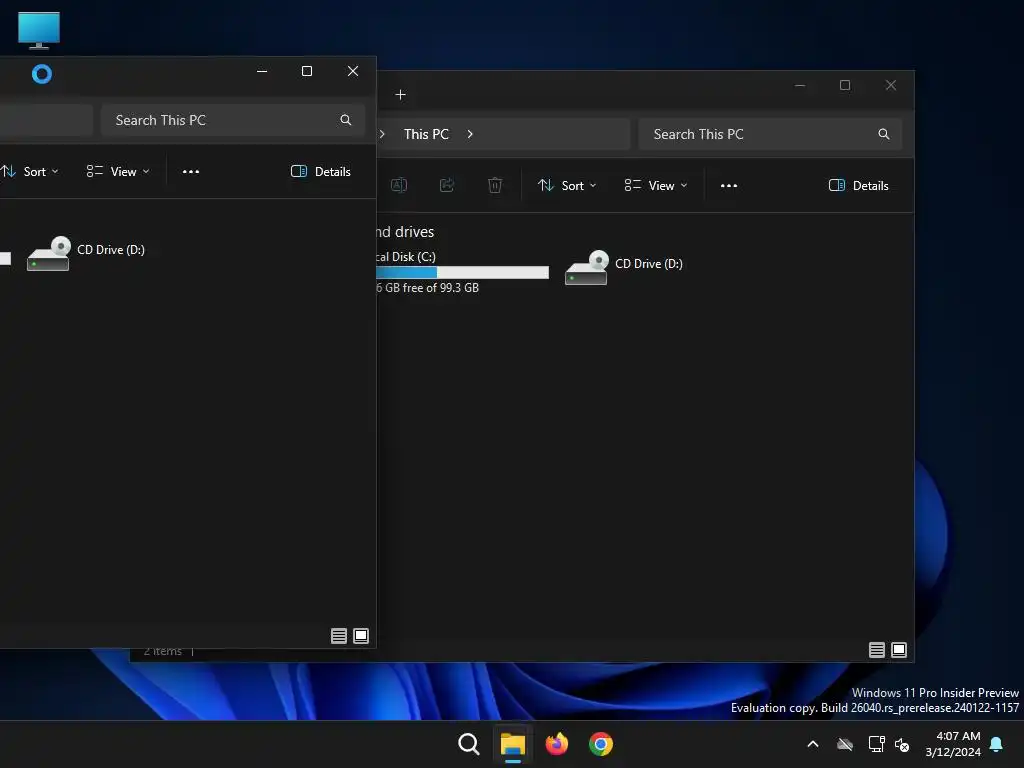Show hidden icons in system tray
This screenshot has width=1024, height=768.
click(x=813, y=744)
